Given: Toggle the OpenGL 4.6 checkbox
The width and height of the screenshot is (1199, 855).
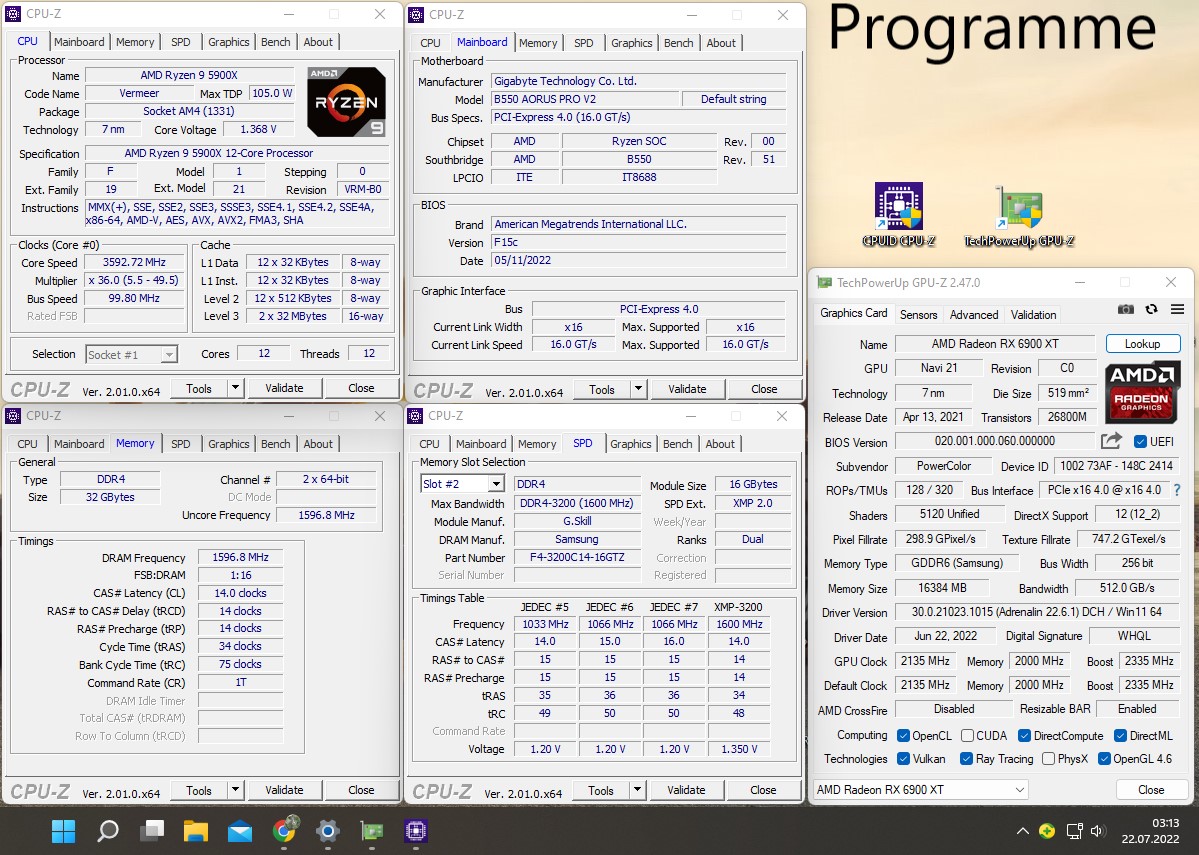Looking at the screenshot, I should [x=1104, y=759].
